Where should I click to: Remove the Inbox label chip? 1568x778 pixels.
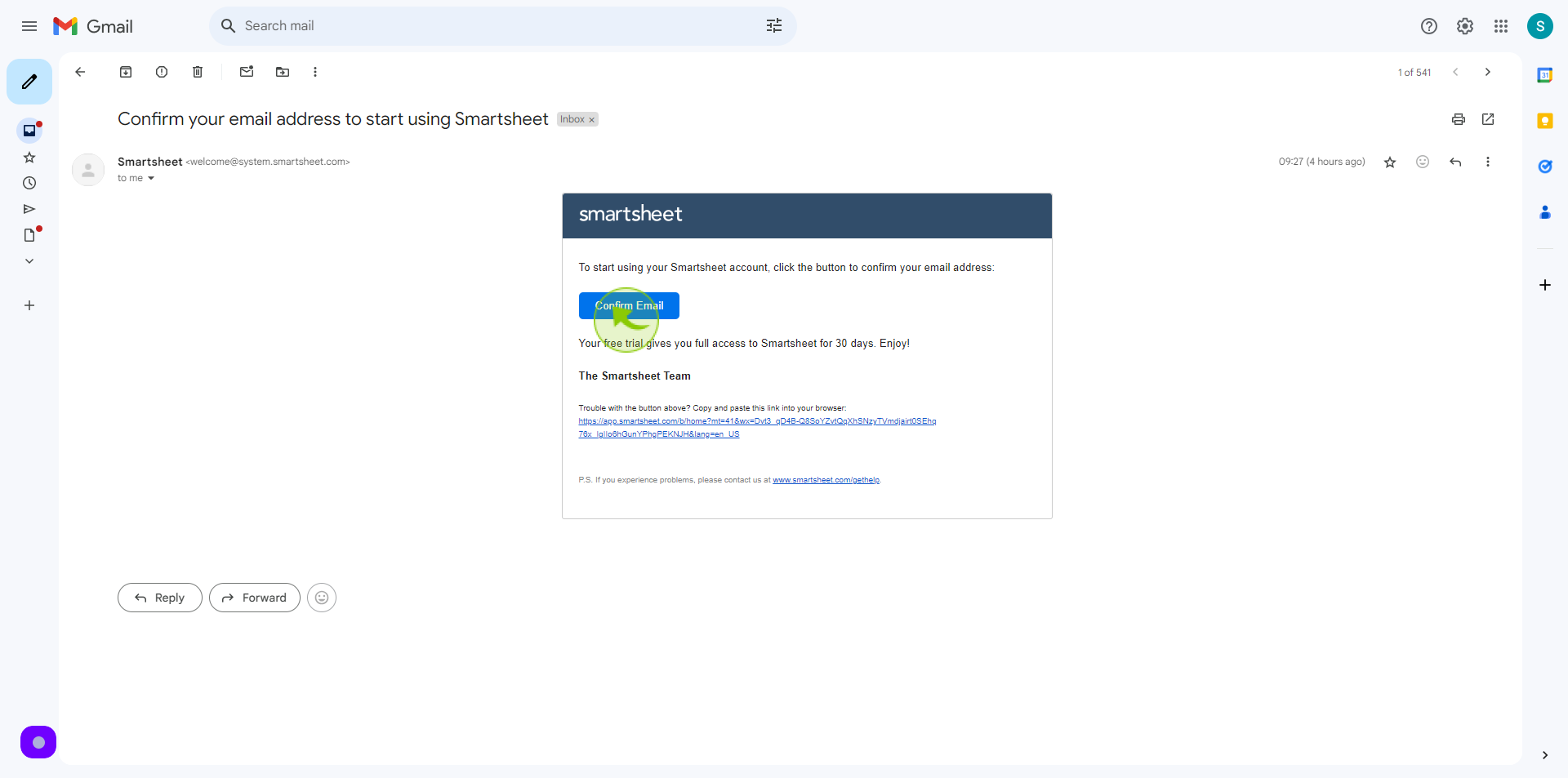tap(592, 120)
